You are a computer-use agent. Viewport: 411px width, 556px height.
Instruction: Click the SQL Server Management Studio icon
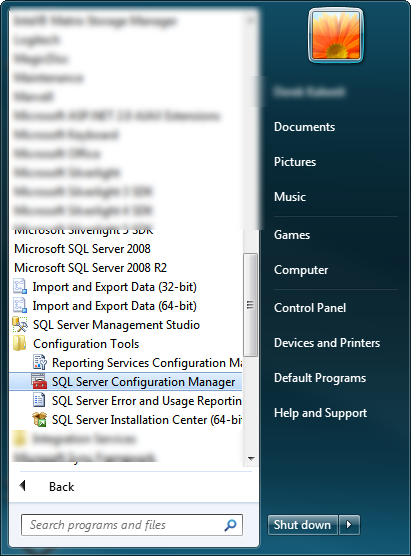tap(20, 324)
